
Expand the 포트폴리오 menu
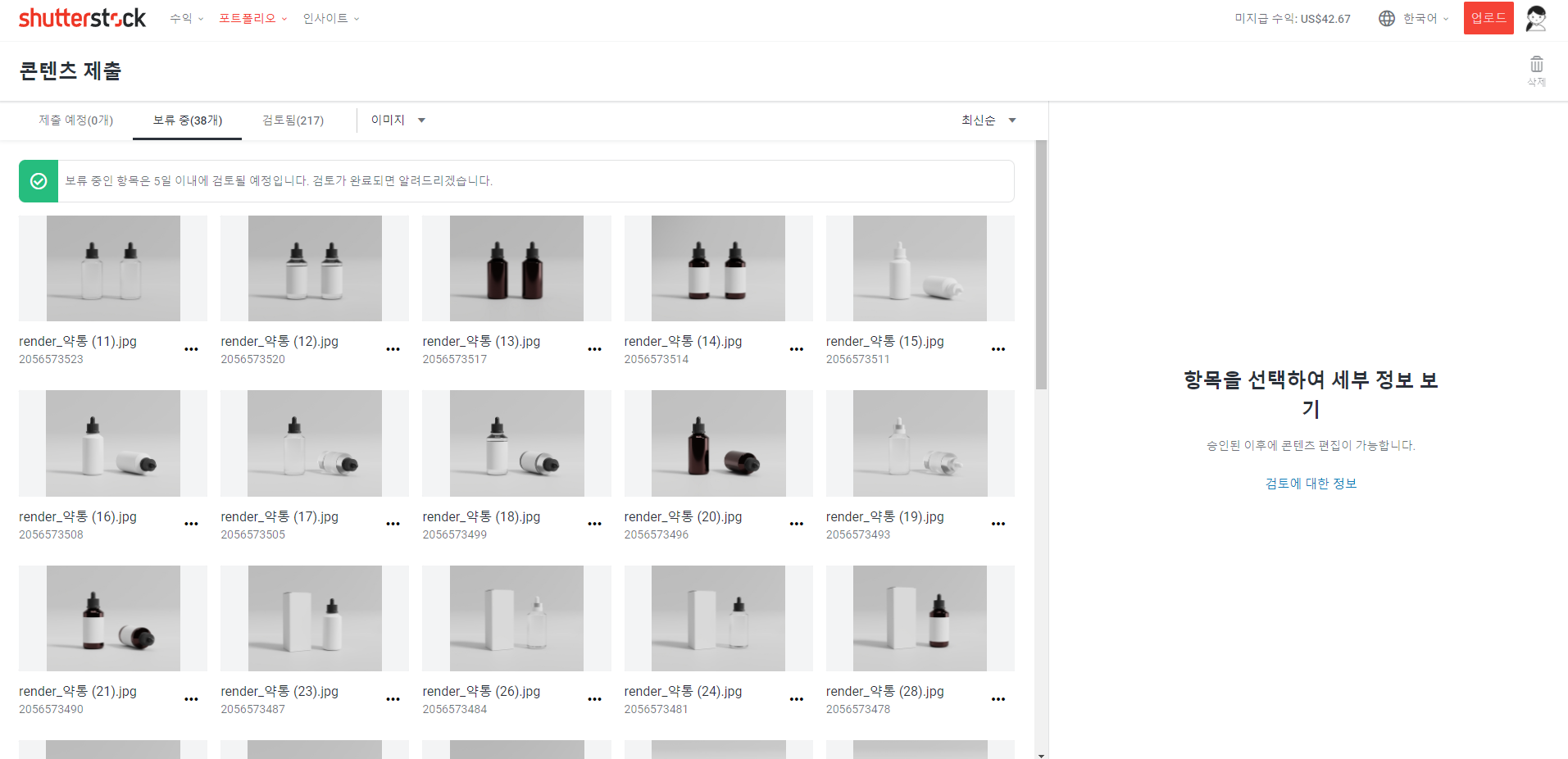[x=253, y=18]
